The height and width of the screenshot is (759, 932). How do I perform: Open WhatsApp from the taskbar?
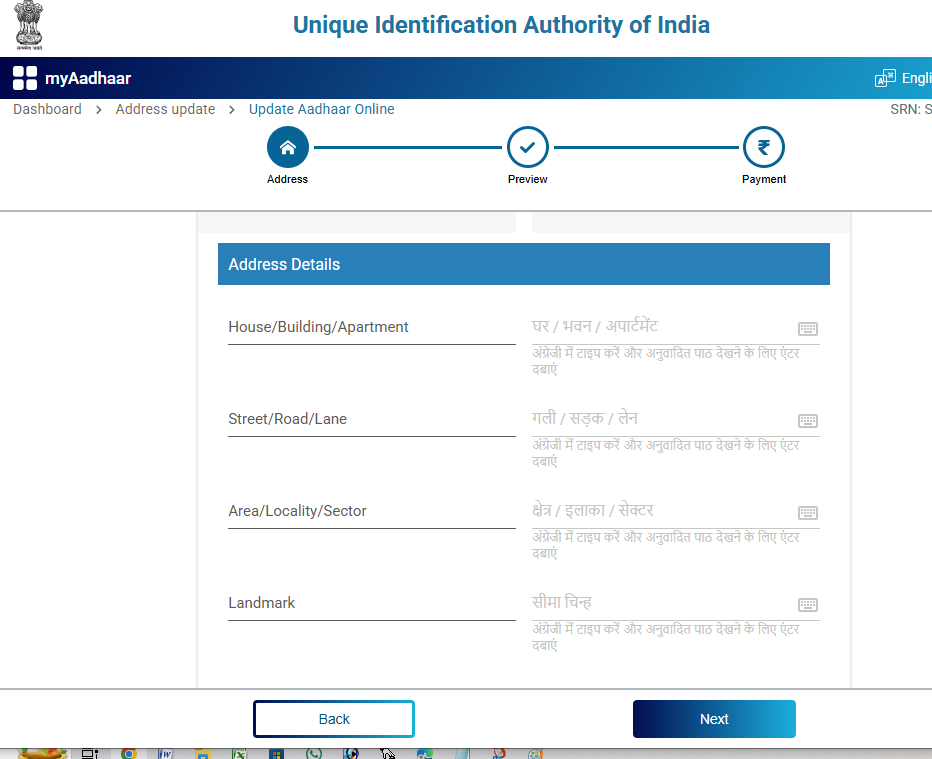point(313,753)
